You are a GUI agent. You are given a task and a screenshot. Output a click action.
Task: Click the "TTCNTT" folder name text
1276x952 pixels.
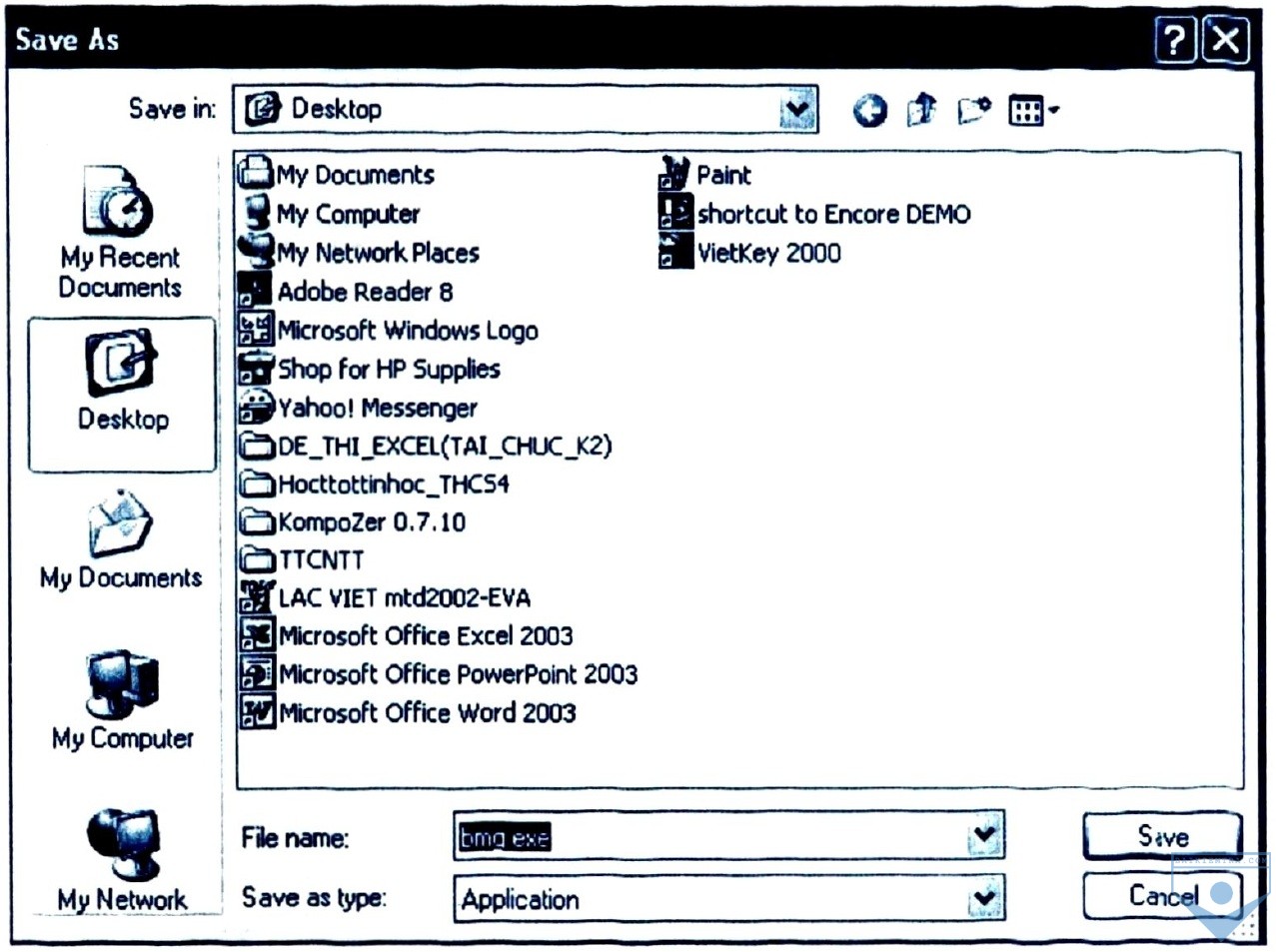321,559
